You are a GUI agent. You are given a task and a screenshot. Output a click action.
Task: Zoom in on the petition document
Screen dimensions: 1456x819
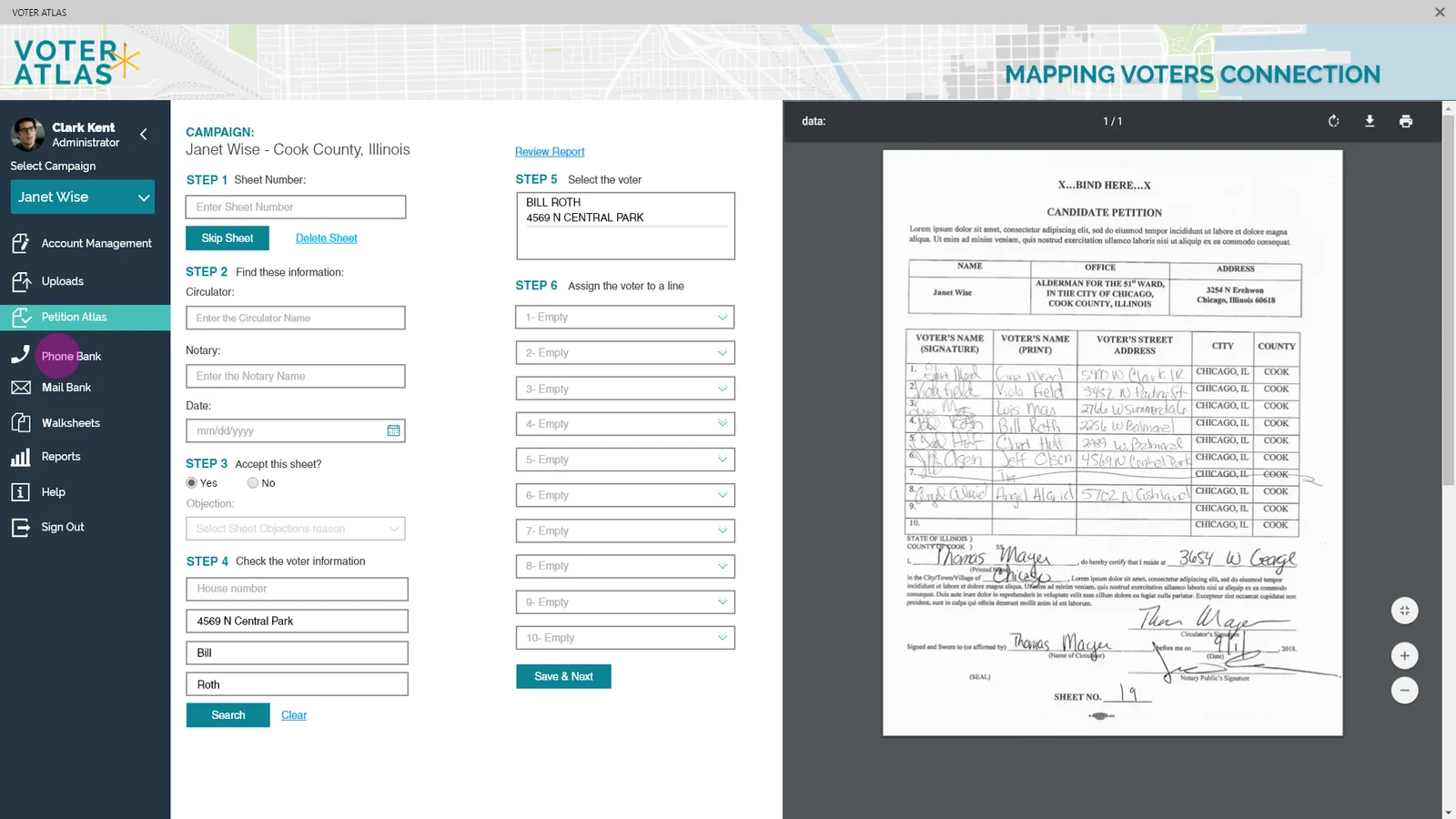tap(1404, 655)
